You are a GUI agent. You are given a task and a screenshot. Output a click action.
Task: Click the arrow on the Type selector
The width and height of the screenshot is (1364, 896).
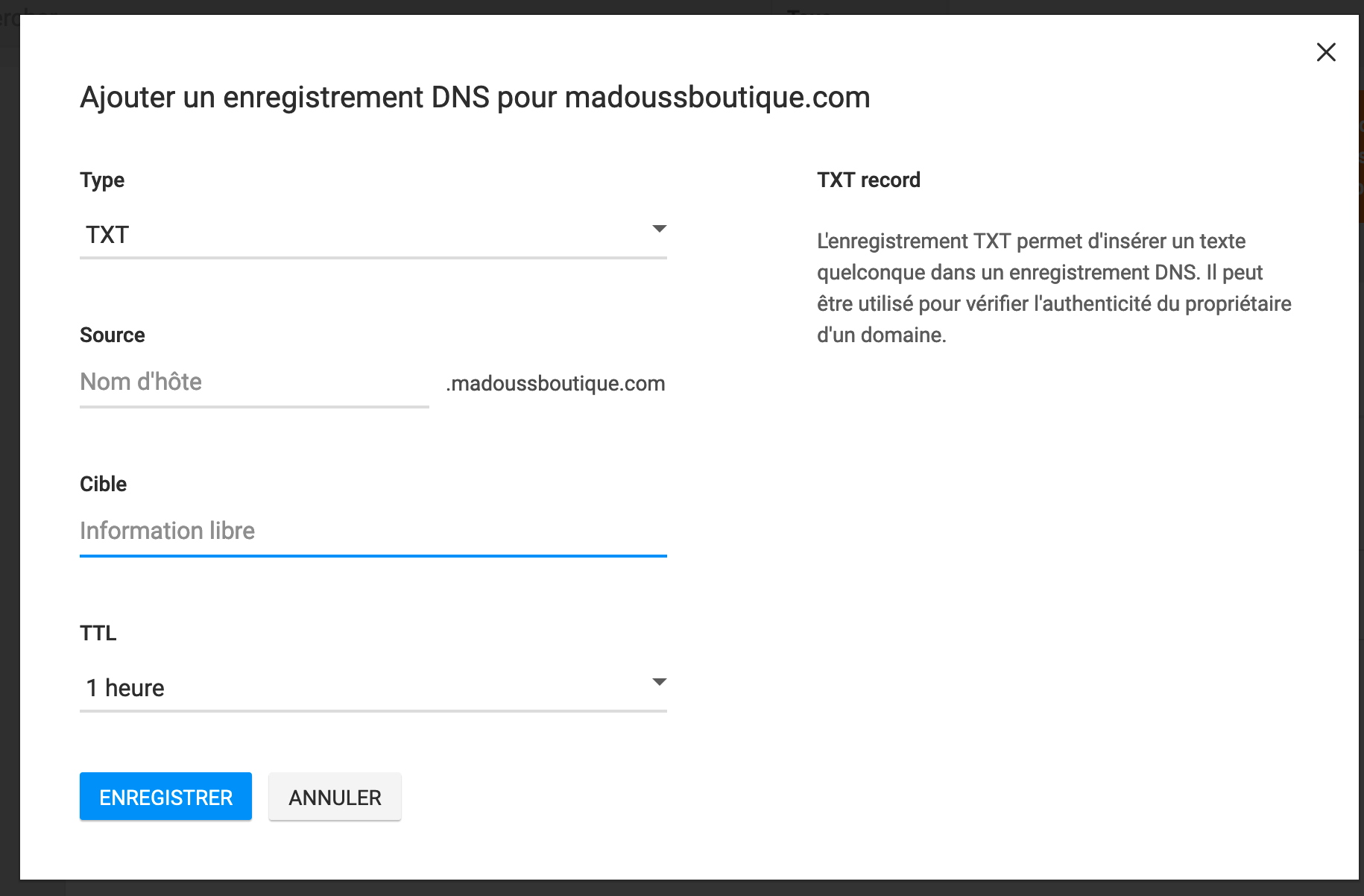tap(659, 229)
